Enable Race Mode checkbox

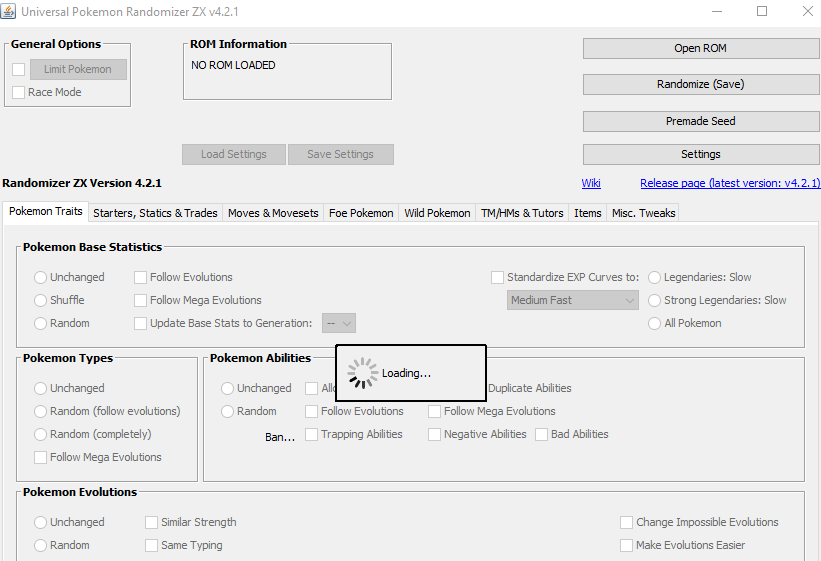click(19, 92)
